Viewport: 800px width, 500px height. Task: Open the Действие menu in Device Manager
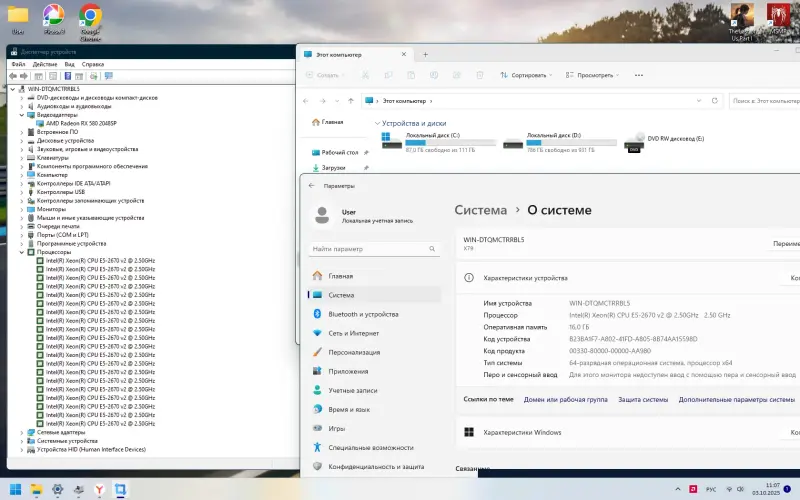(43, 64)
